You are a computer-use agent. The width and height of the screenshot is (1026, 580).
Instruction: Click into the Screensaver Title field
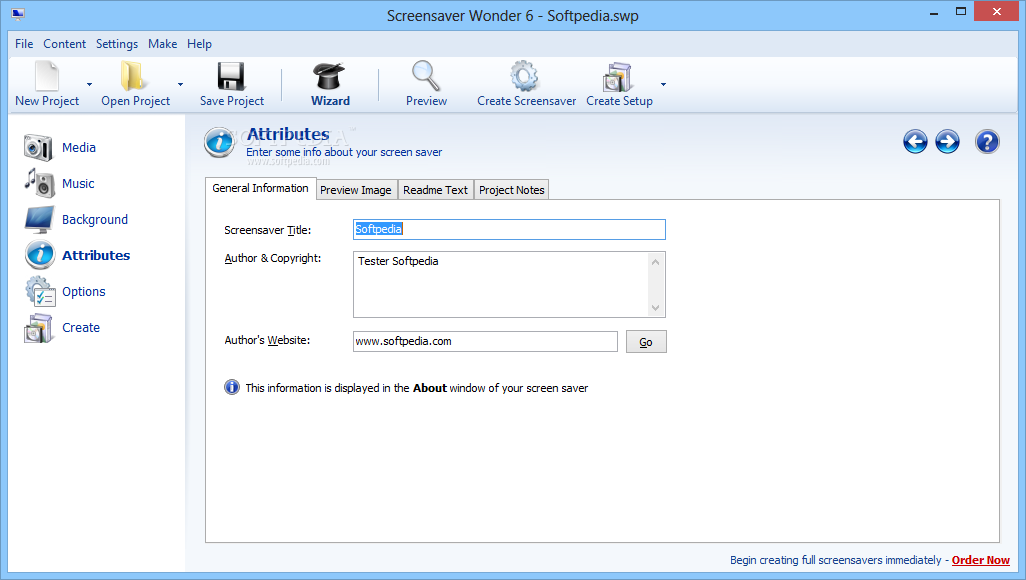coord(509,229)
